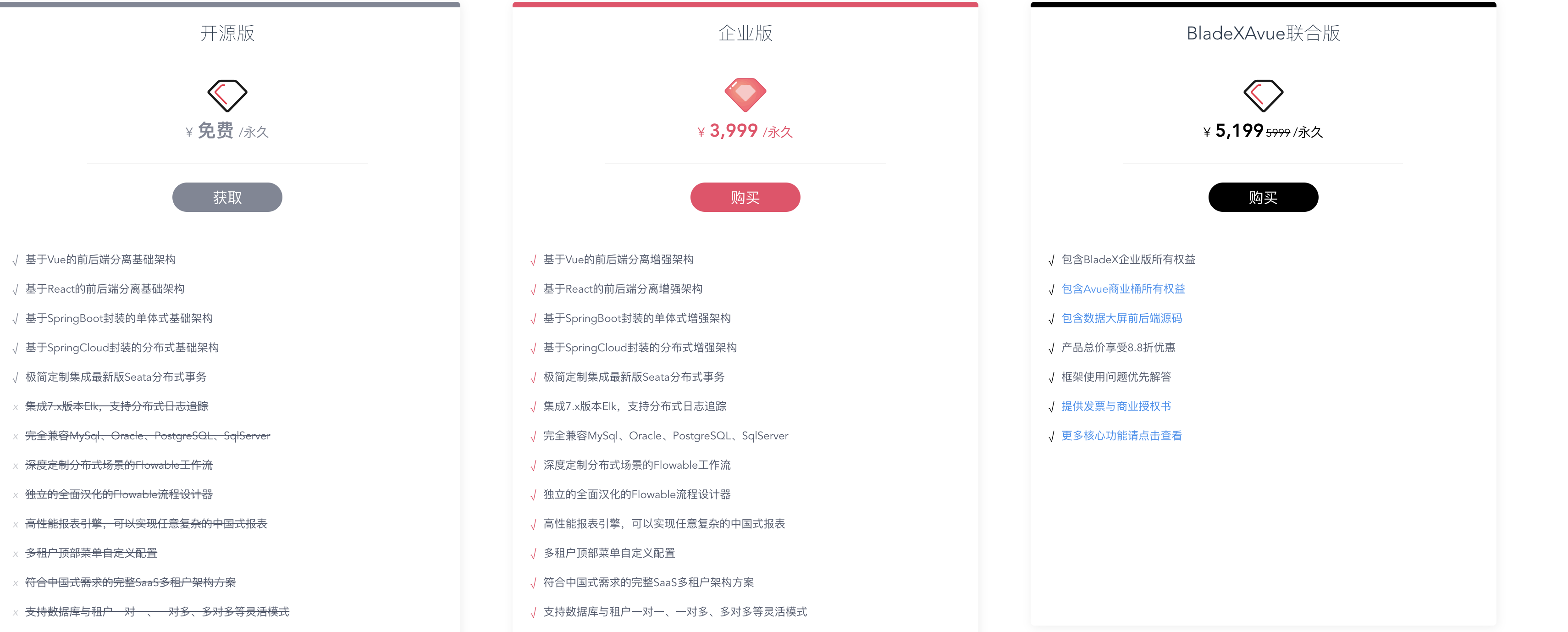The height and width of the screenshot is (632, 1568).
Task: Click 集成7.x版本Elk feature in 企业版
Action: [635, 406]
